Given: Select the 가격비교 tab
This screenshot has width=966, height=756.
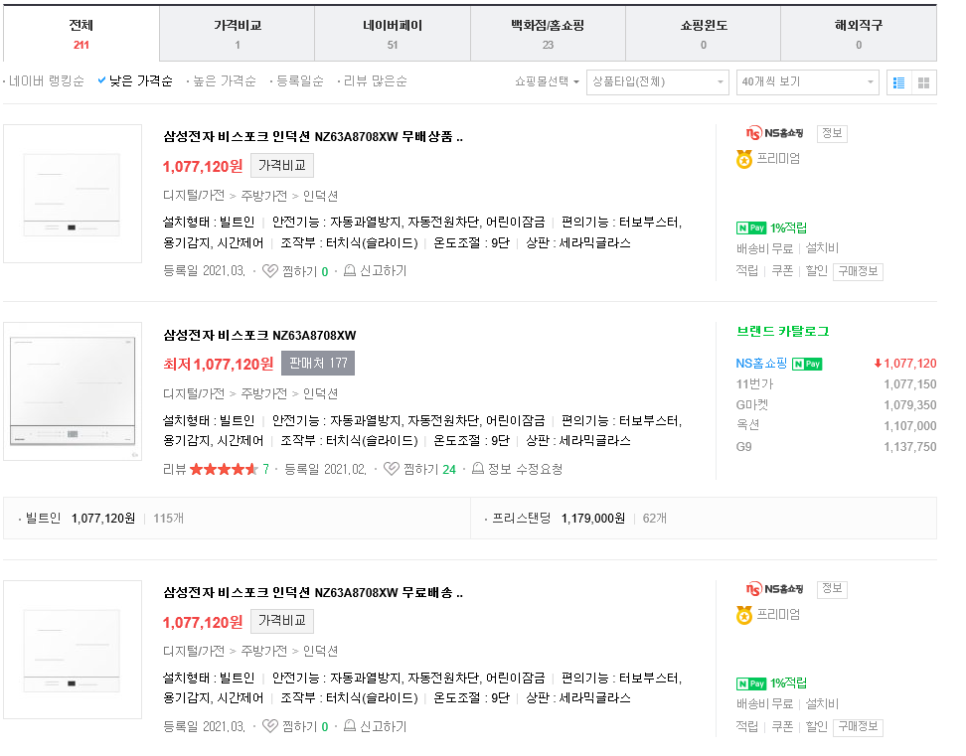Looking at the screenshot, I should tap(237, 34).
